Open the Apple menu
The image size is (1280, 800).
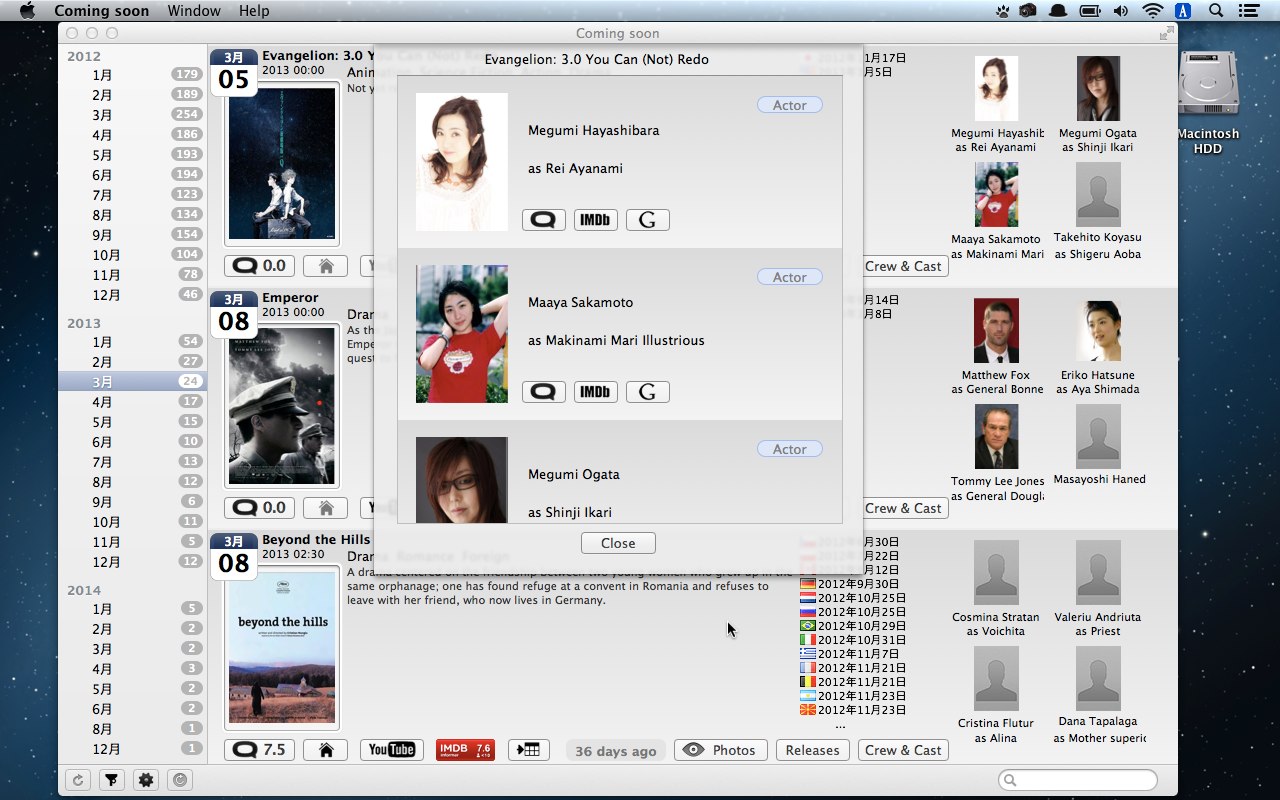point(27,11)
